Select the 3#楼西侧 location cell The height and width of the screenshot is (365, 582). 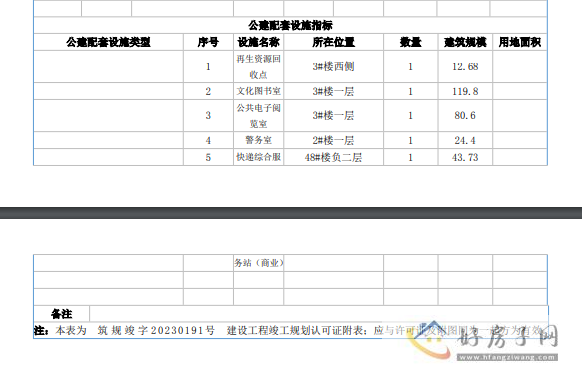pos(333,66)
